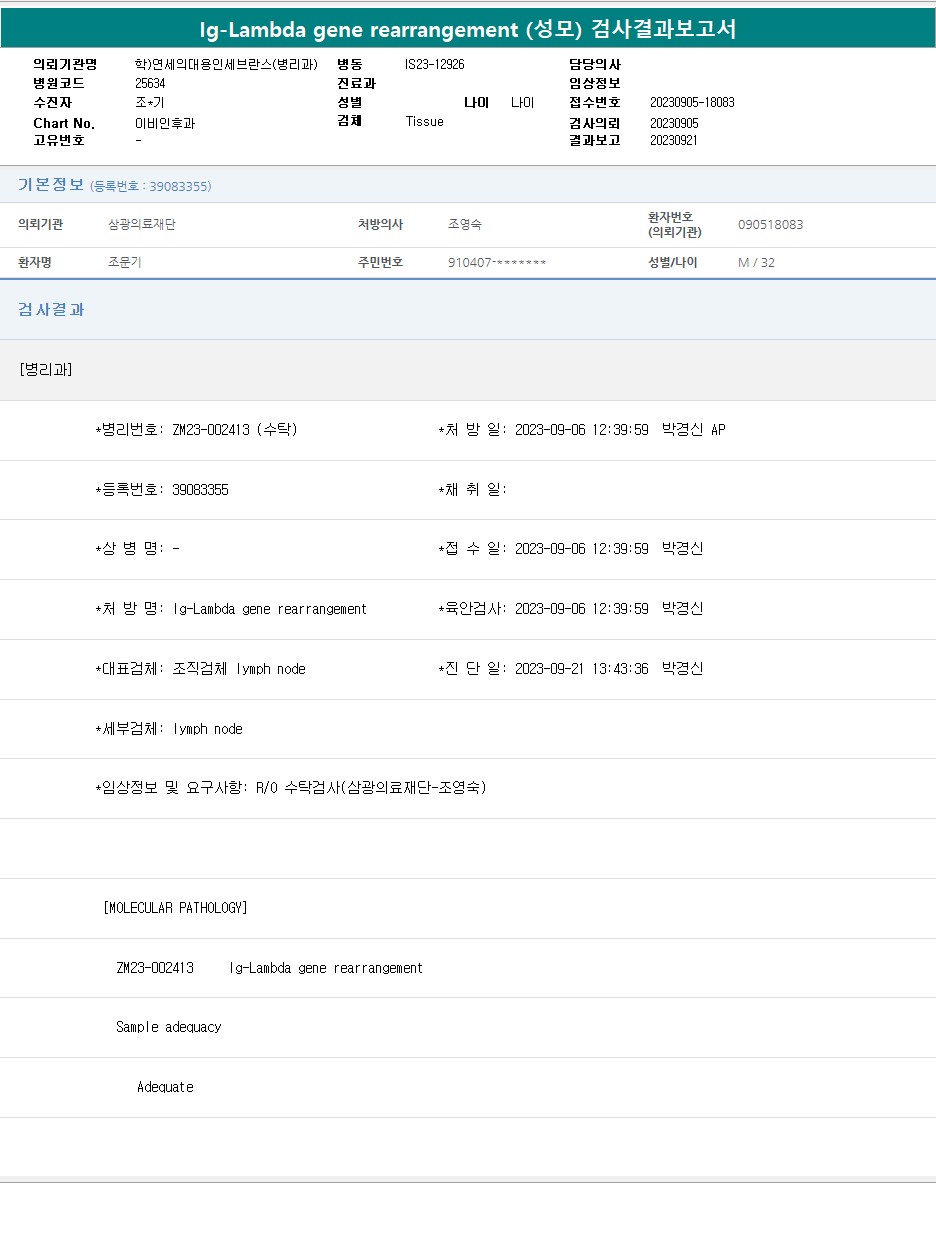Click the 검사결과 section heading
The width and height of the screenshot is (936, 1237).
point(52,310)
